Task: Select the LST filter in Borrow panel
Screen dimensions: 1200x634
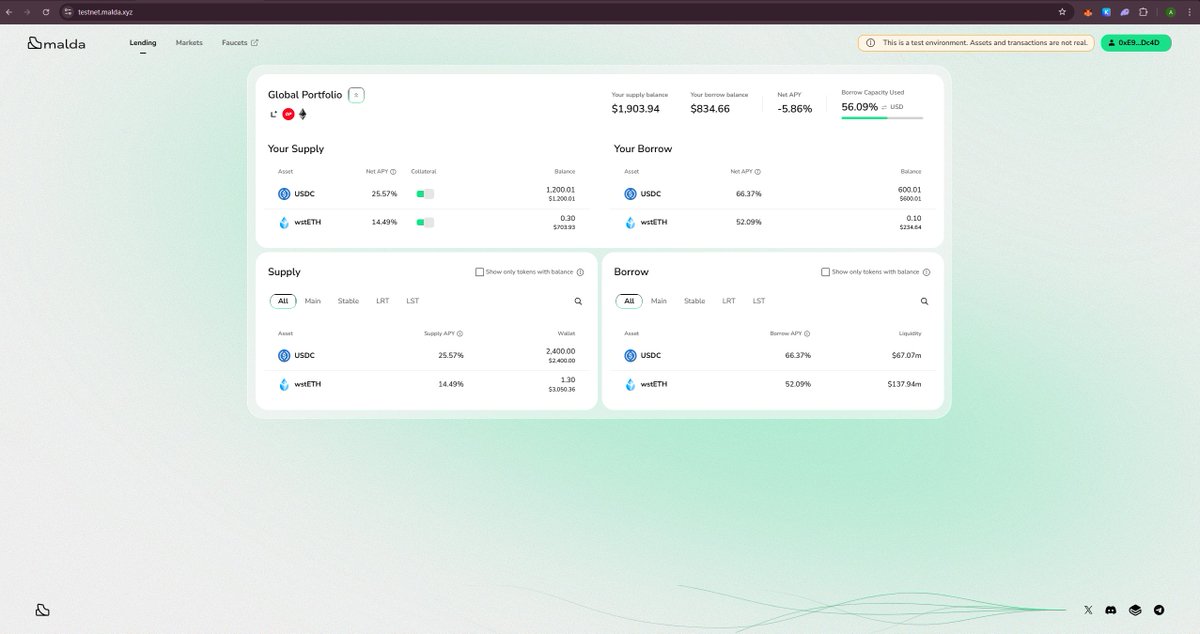Action: [758, 301]
